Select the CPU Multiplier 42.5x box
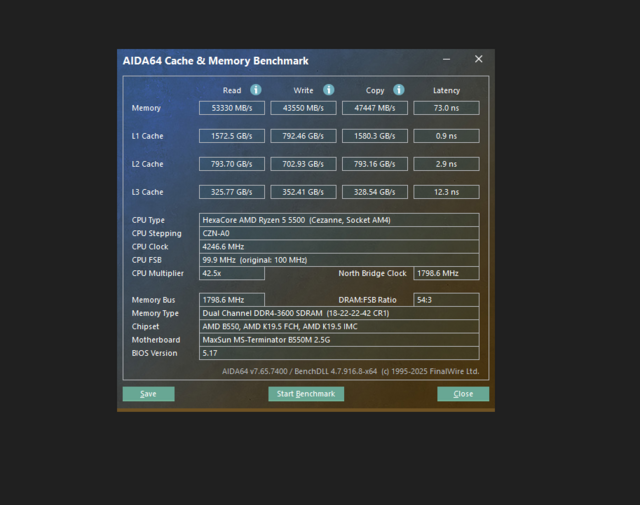The height and width of the screenshot is (505, 640). click(232, 273)
